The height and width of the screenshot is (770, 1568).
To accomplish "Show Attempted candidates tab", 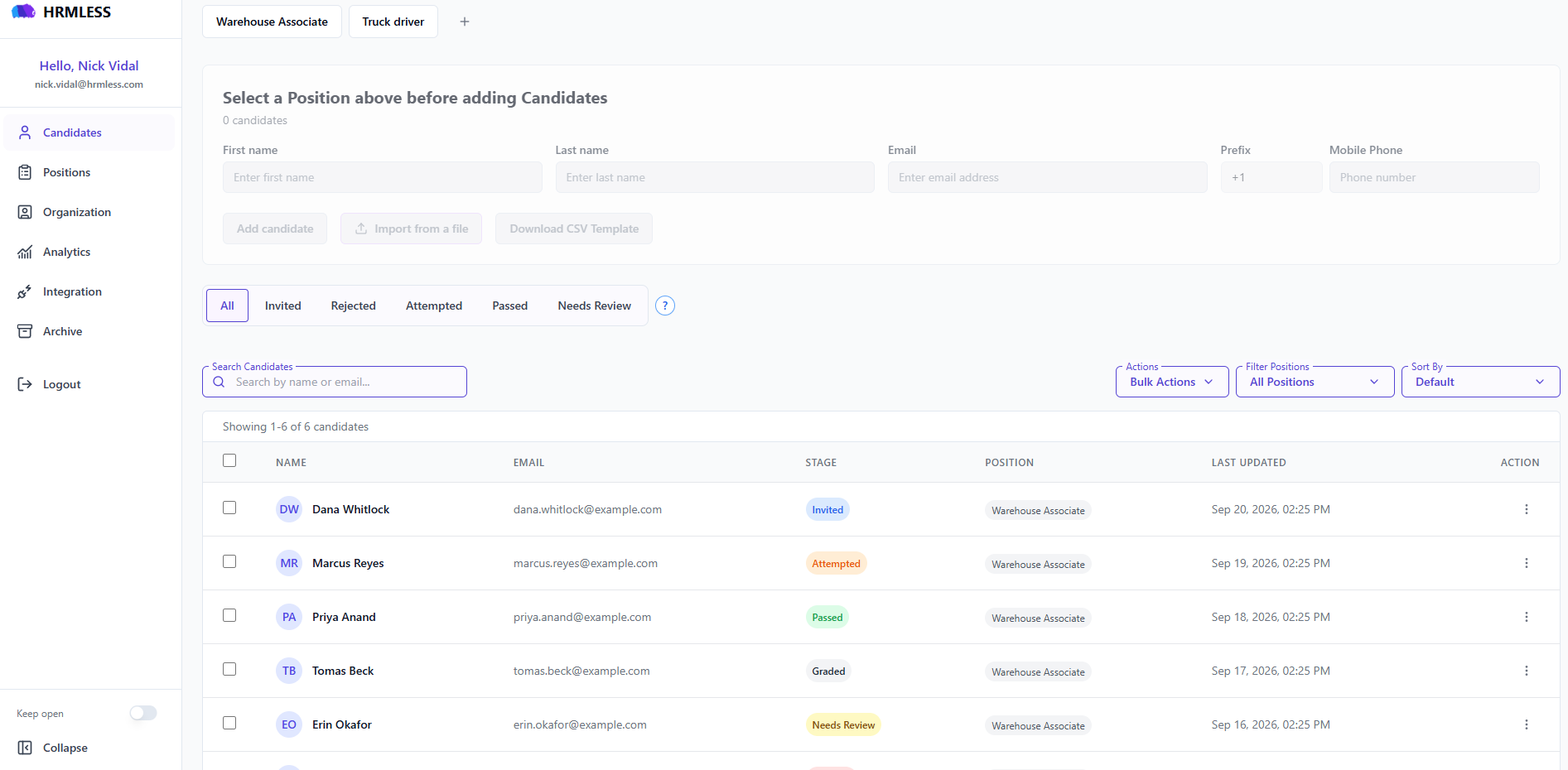I will pyautogui.click(x=434, y=306).
